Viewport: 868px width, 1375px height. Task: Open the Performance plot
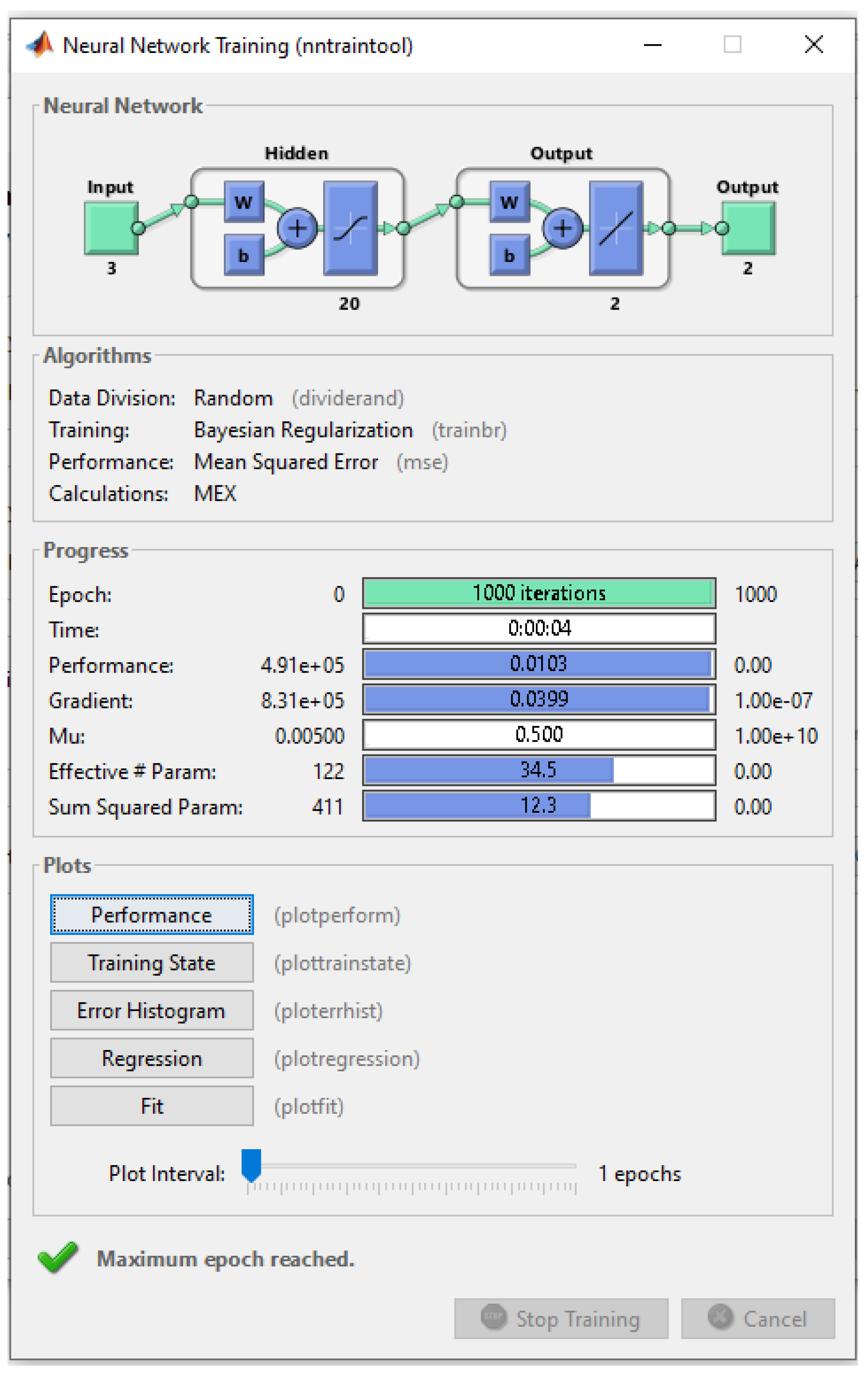[x=152, y=915]
